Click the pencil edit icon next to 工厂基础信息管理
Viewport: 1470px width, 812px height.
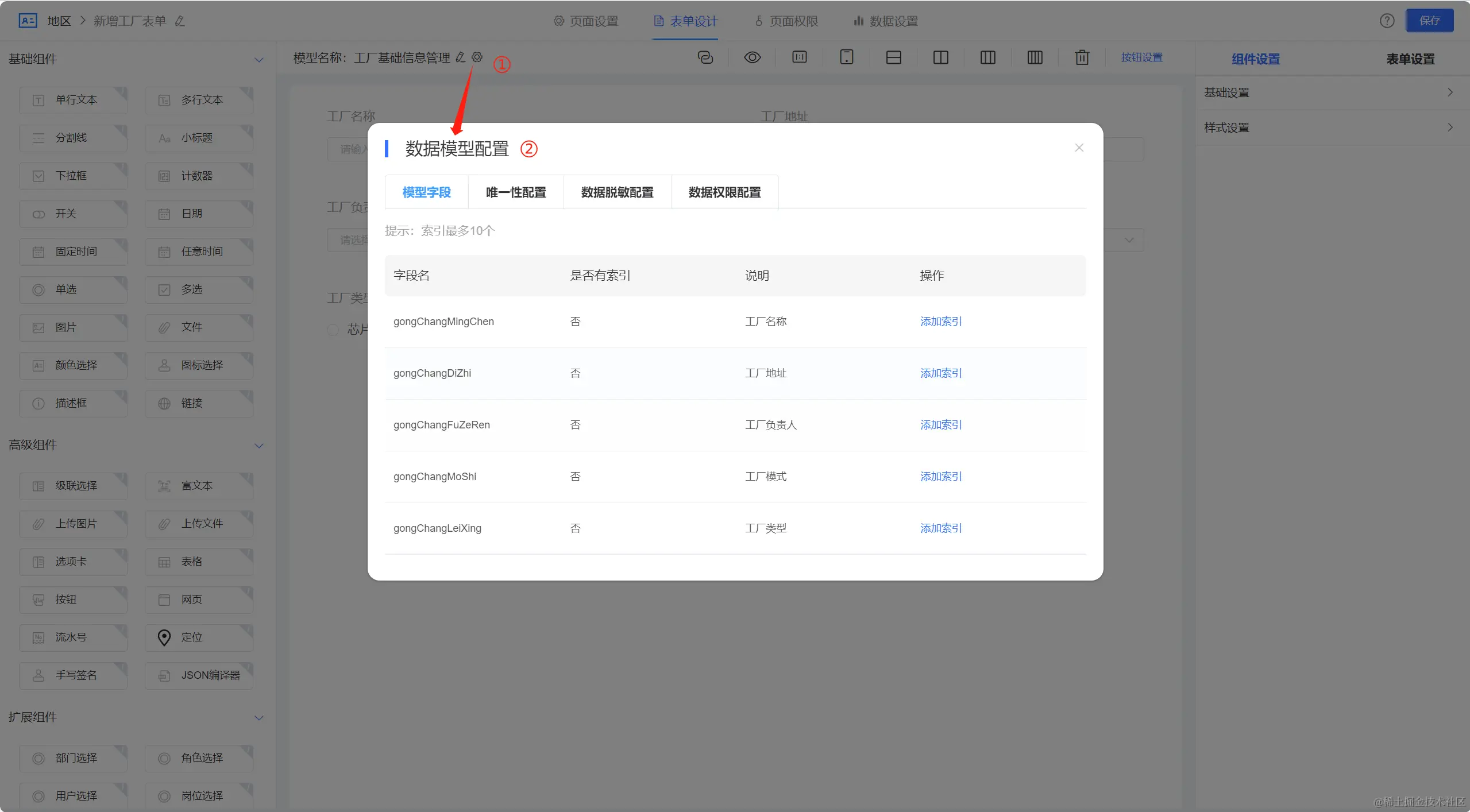(x=460, y=57)
